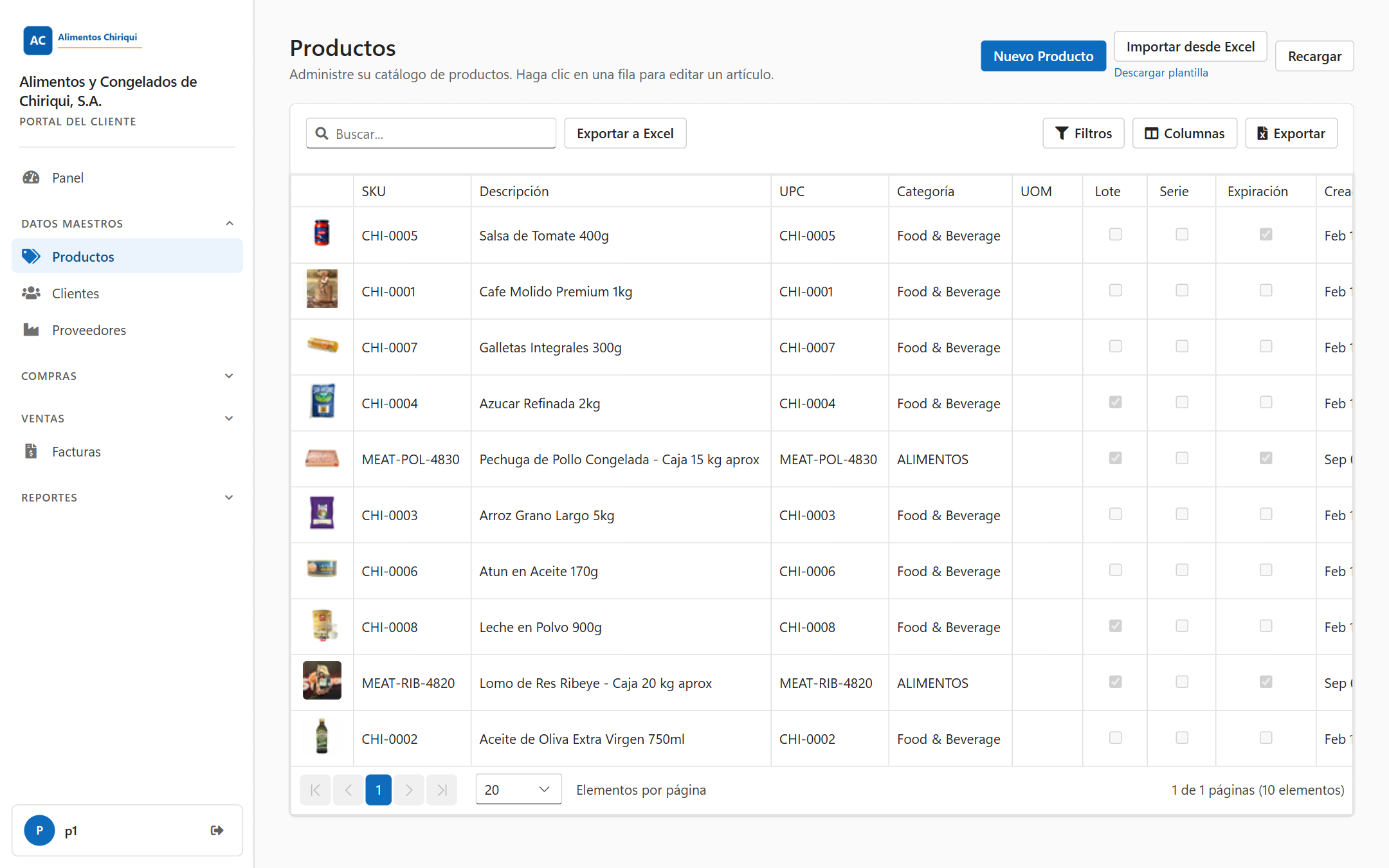Click the Nuevo Producto button
This screenshot has height=868, width=1389.
1043,56
